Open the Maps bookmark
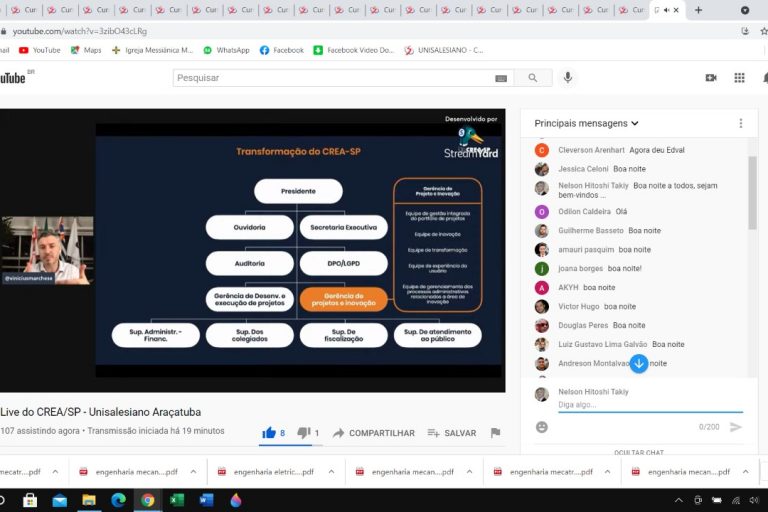Viewport: 768px width, 512px height. point(86,50)
